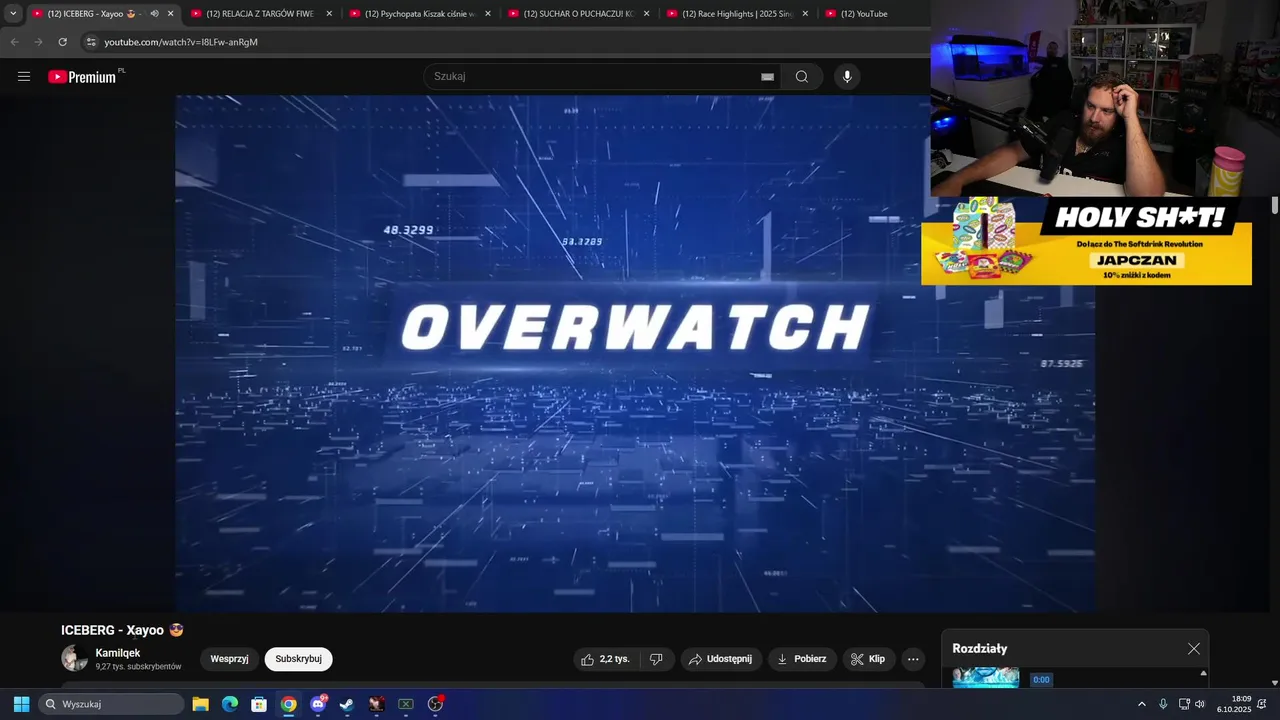This screenshot has height=720, width=1280.
Task: Close the SUCHAR O PUCHACZU tab
Action: (646, 14)
